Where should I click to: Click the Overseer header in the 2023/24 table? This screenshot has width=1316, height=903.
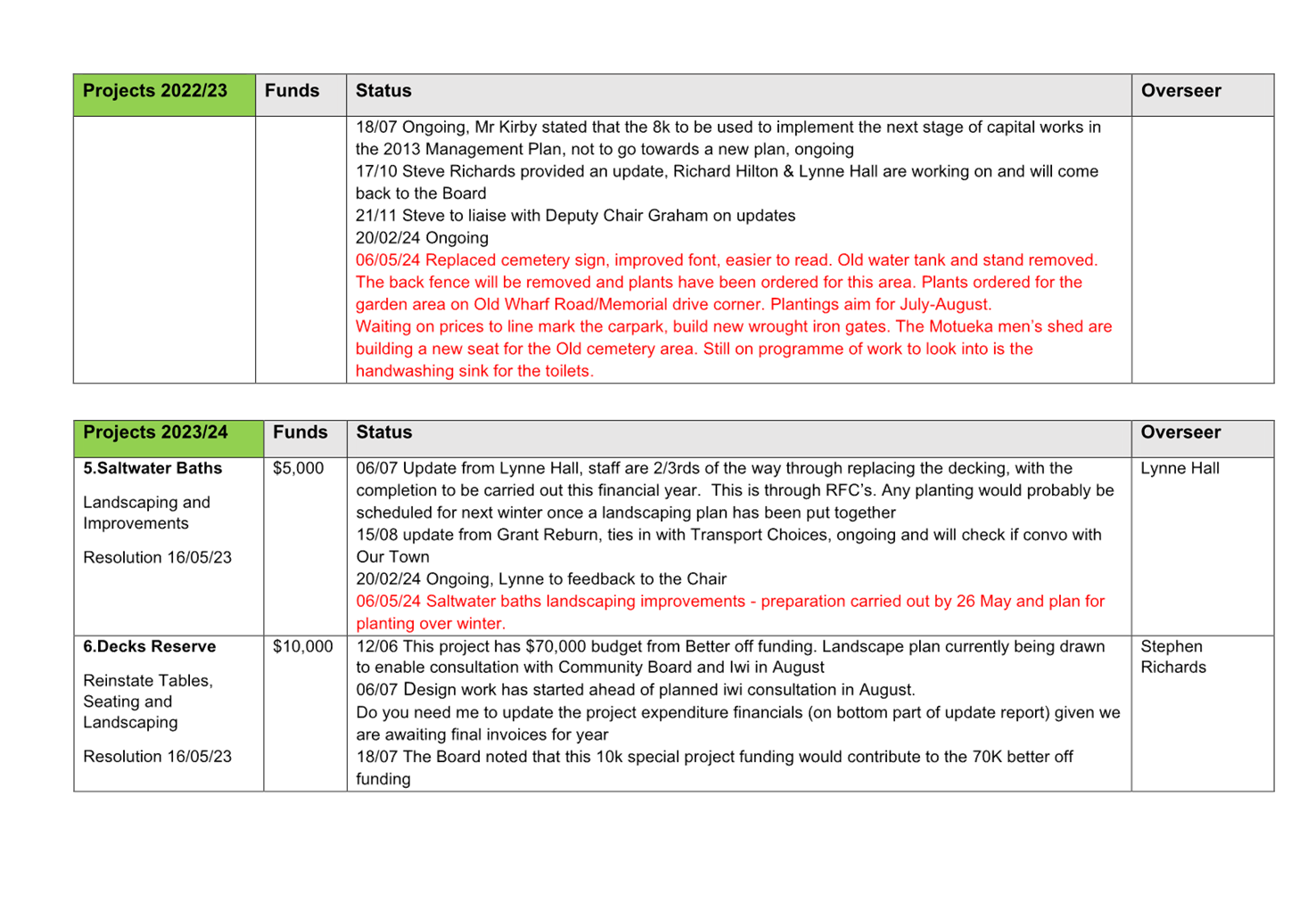(x=1203, y=439)
